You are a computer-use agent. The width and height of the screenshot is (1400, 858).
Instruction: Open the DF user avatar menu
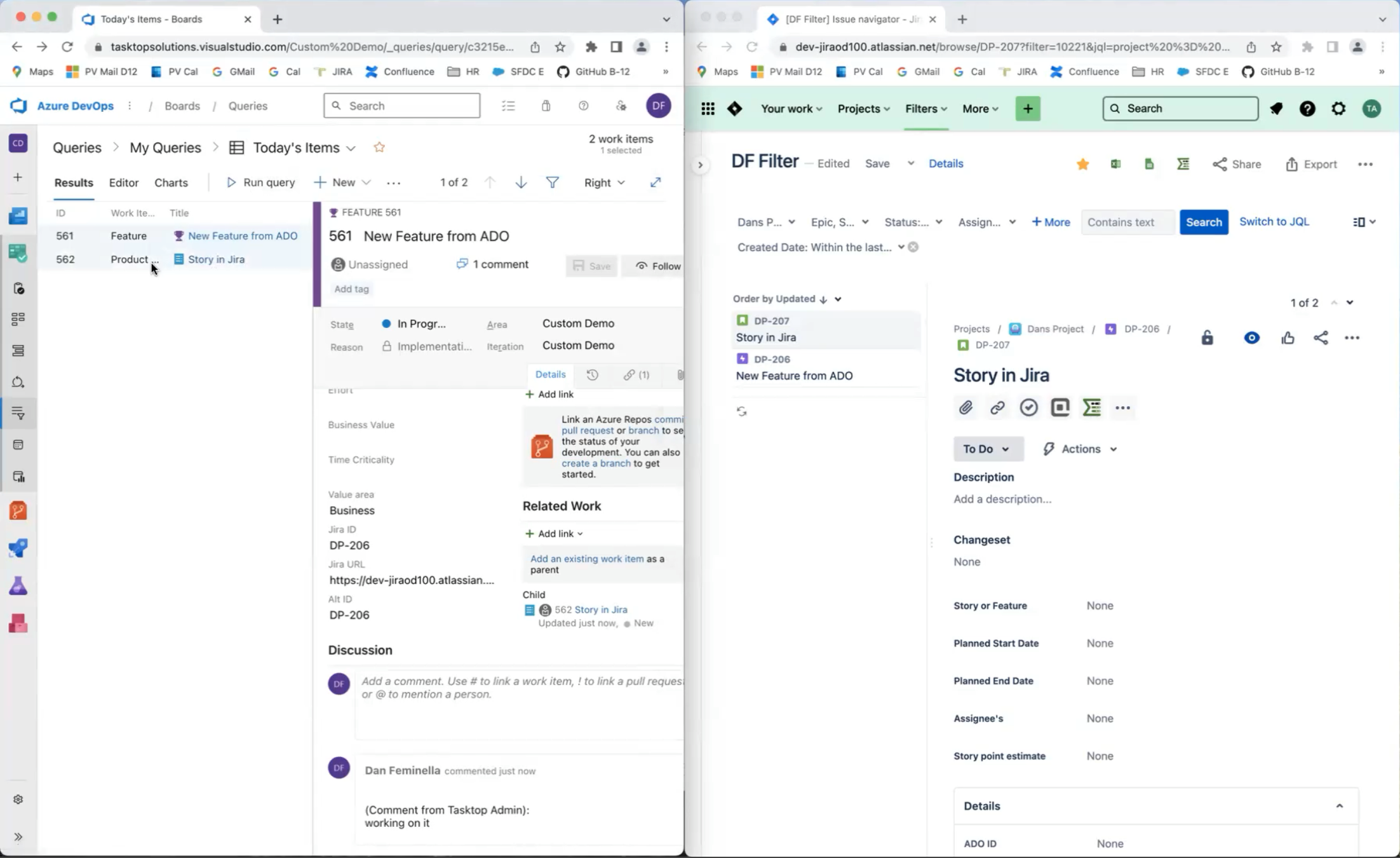click(659, 106)
